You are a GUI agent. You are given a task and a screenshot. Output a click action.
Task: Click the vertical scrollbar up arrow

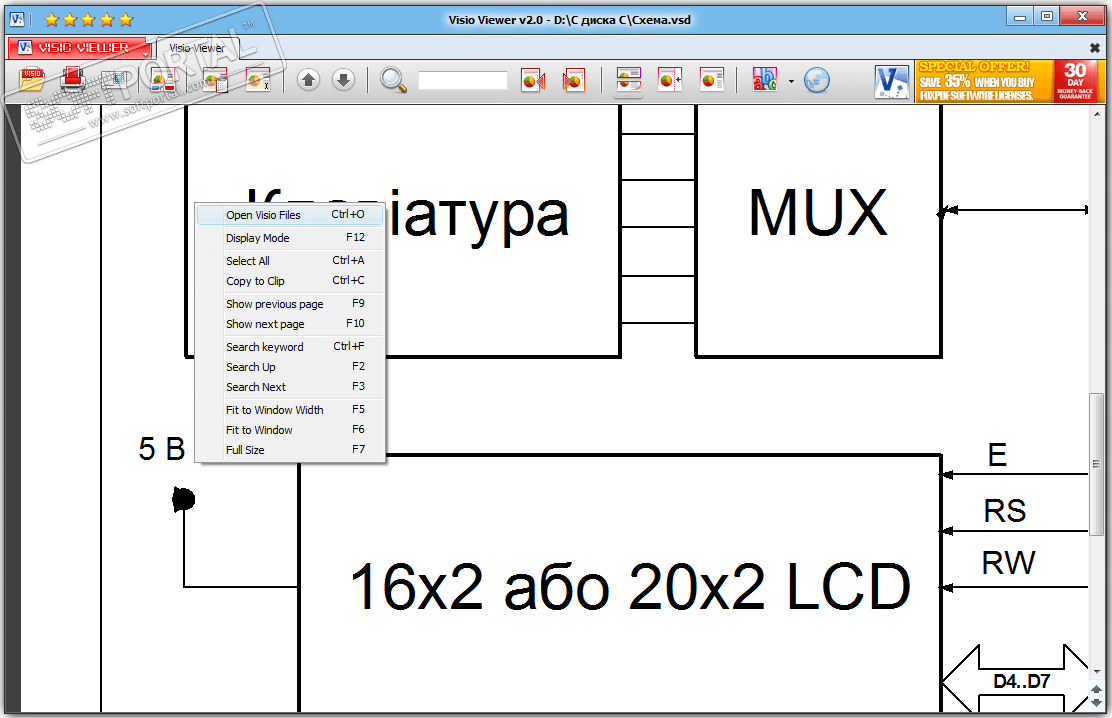click(1096, 114)
